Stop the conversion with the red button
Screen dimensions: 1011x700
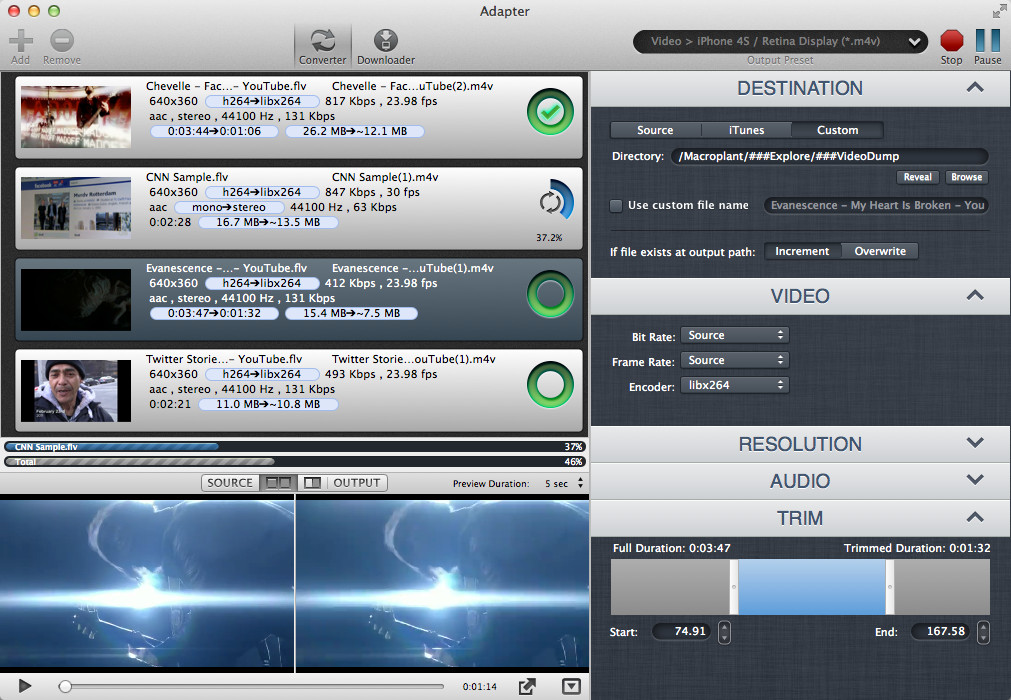pyautogui.click(x=952, y=41)
